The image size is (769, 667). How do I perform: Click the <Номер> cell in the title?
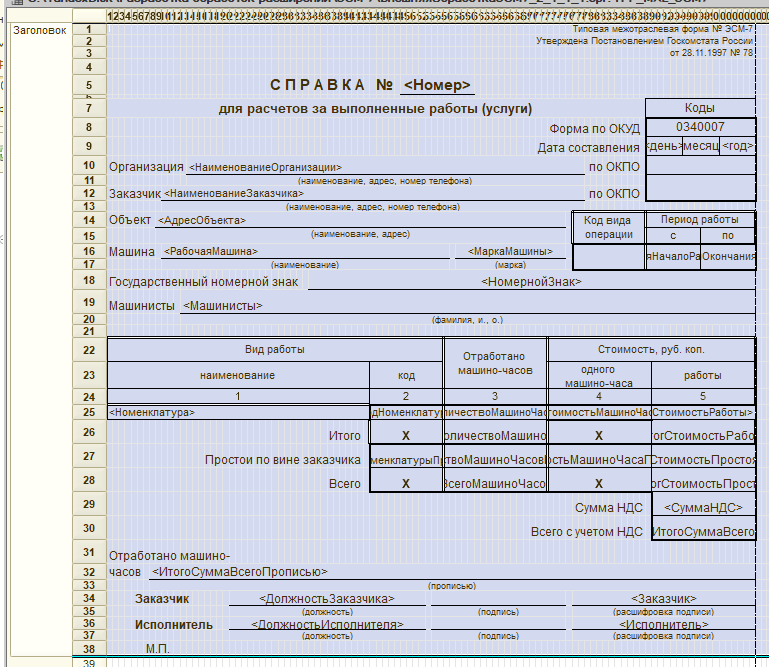[437, 85]
